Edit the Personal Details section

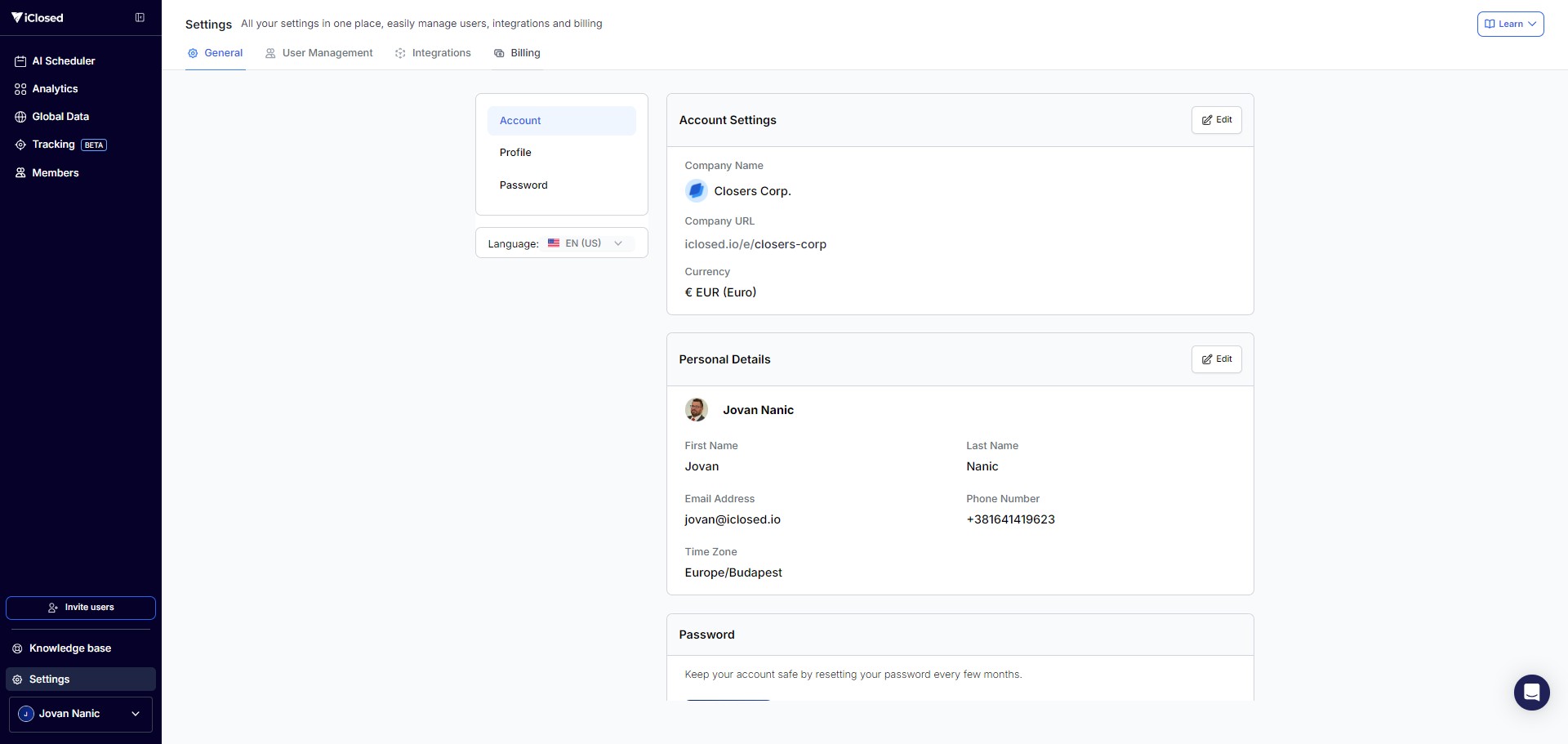click(x=1216, y=359)
